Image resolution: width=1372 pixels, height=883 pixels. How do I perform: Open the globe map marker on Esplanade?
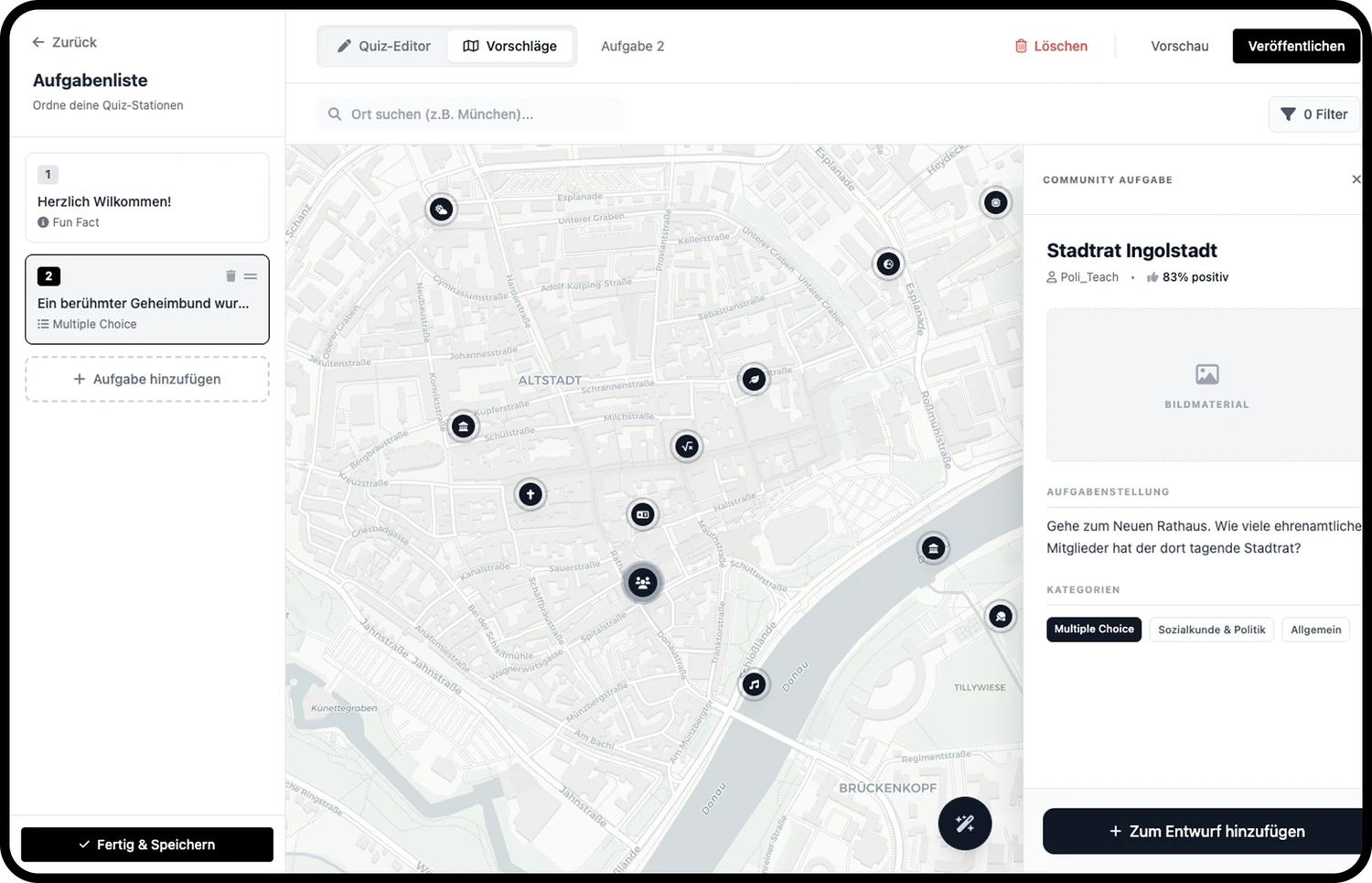[x=888, y=264]
